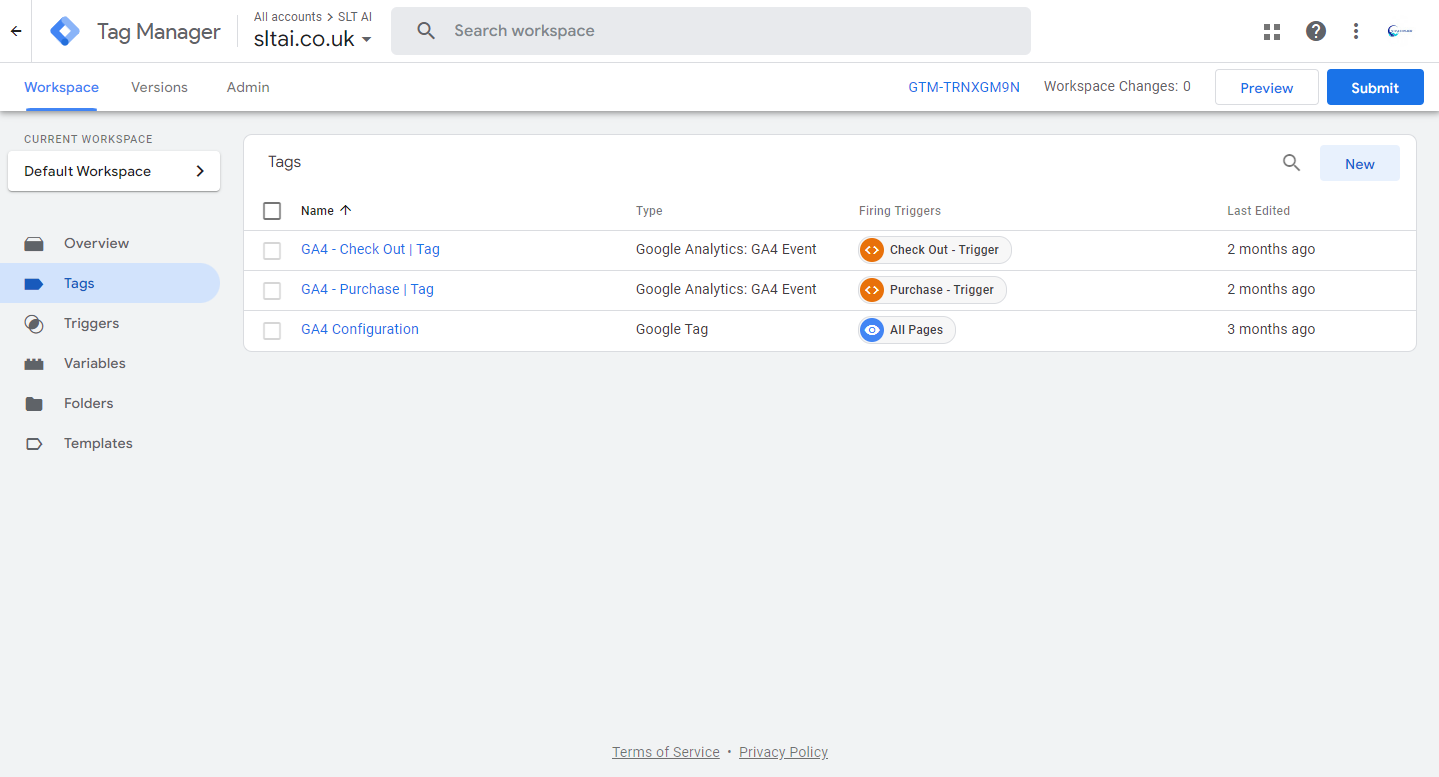Check the GA4 - Check Out tag checkbox
This screenshot has width=1439, height=777.
coord(272,251)
